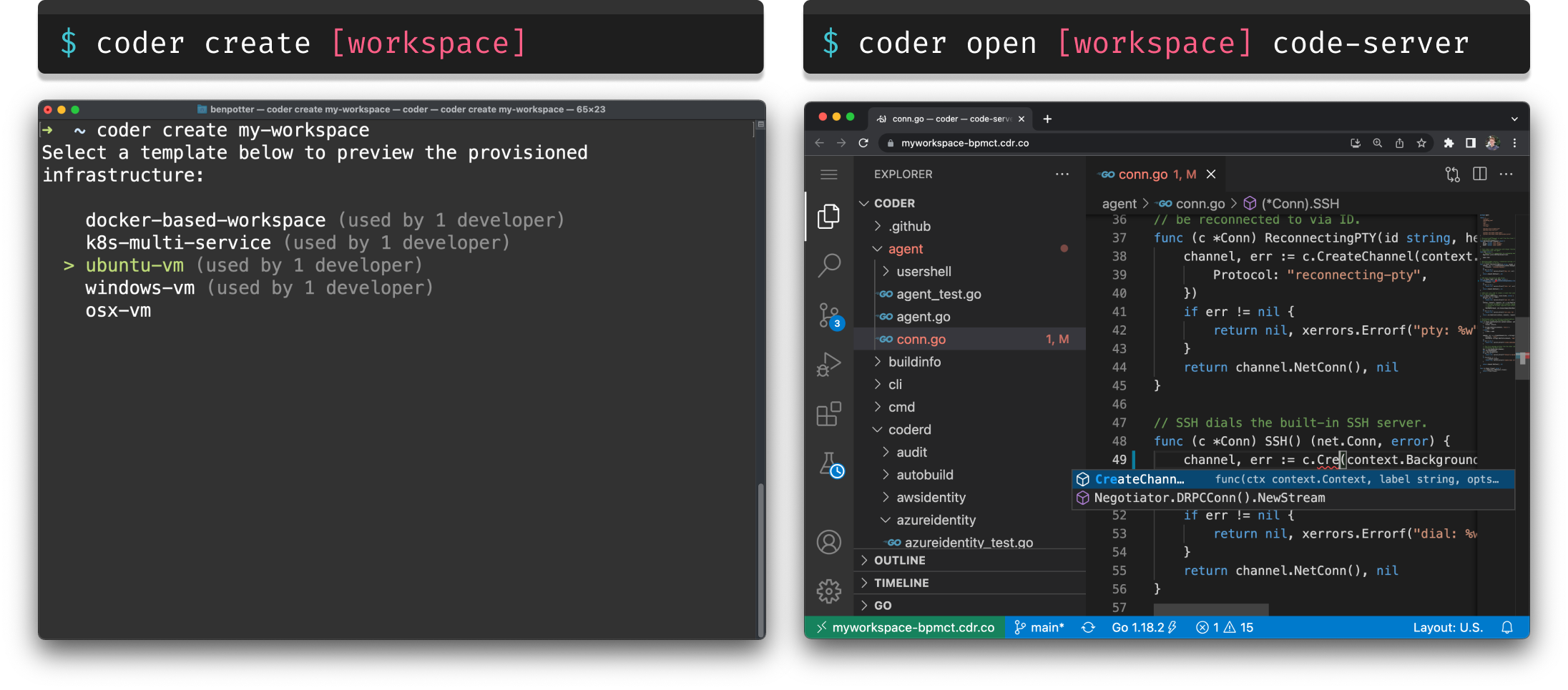Open the Search magnifier in the activity bar

pos(829,265)
